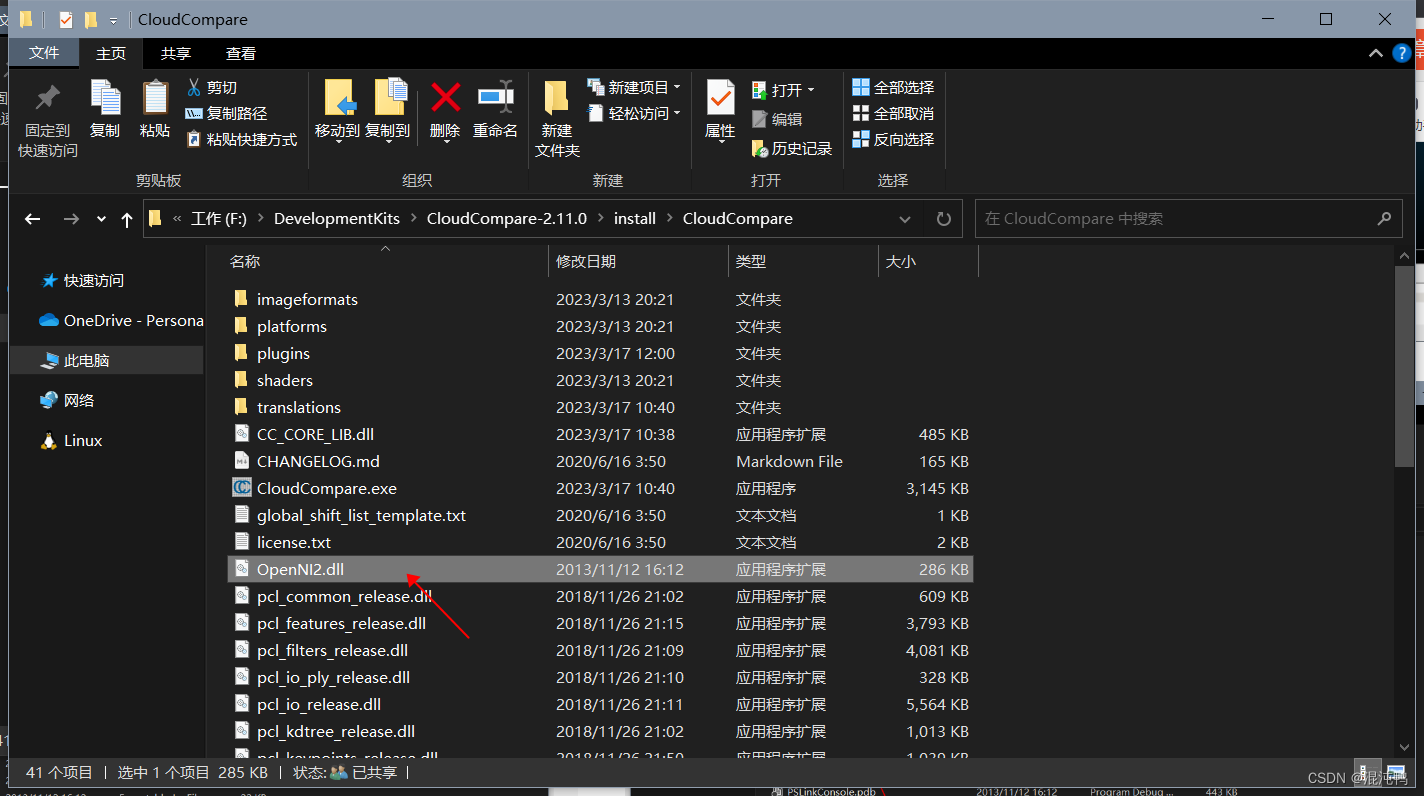Click New folder (新建文件夹)
Screen dimensions: 1424x796
[x=557, y=120]
